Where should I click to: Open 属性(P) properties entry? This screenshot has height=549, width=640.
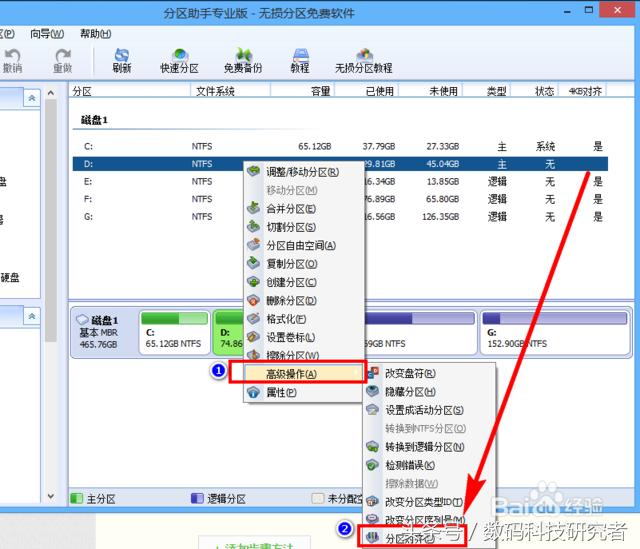303,392
